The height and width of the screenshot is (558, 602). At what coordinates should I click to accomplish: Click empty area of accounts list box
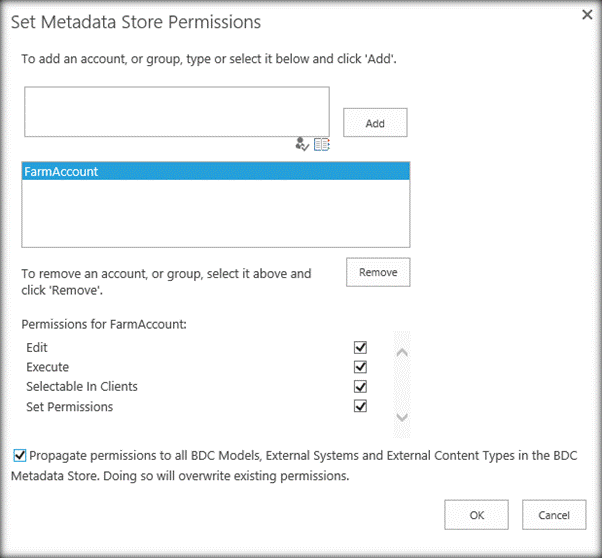(215, 215)
